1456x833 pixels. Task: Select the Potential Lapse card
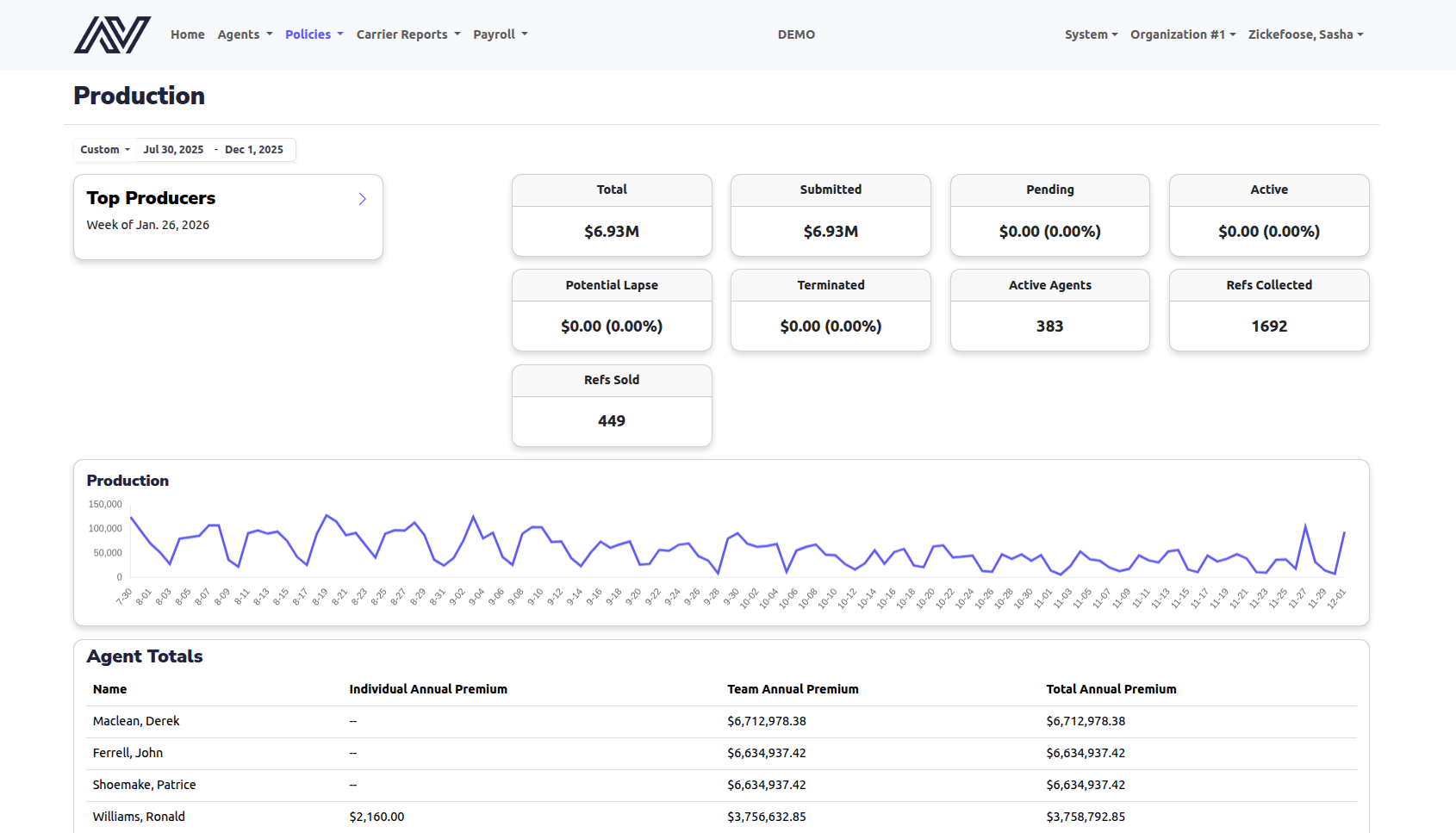[x=612, y=310]
